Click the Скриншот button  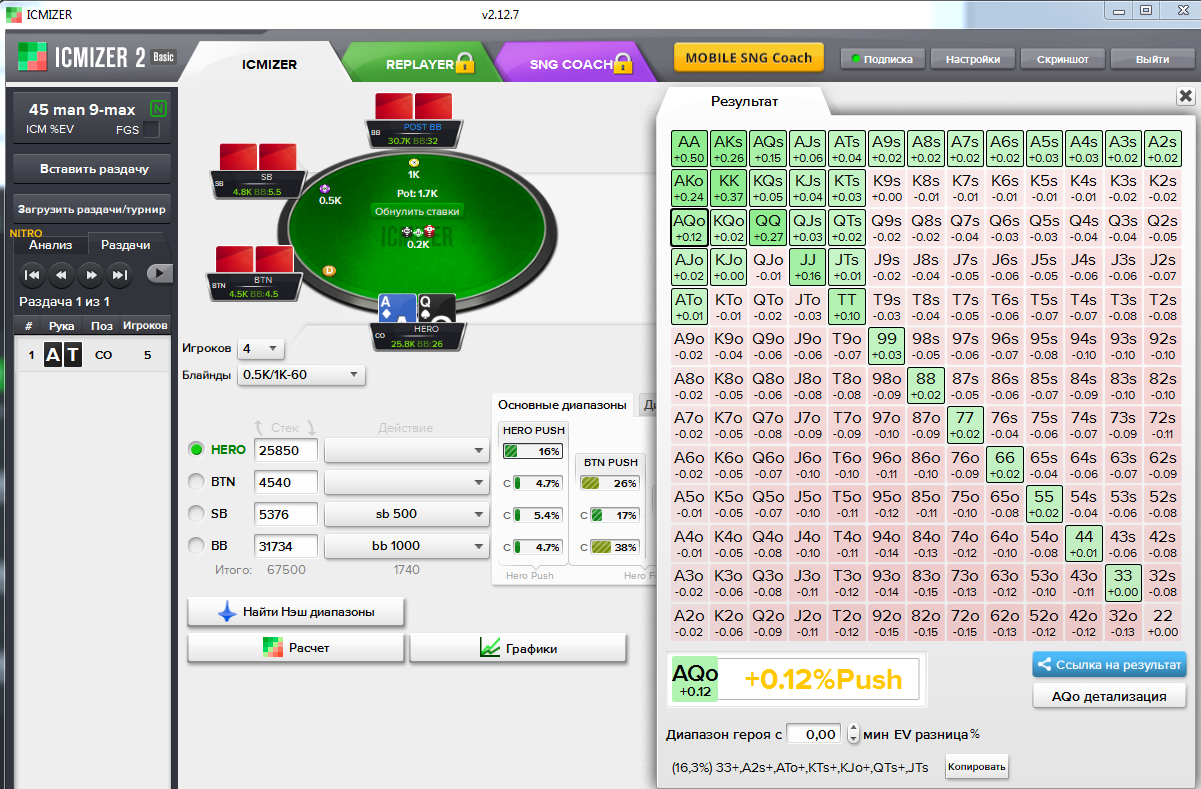pyautogui.click(x=1063, y=59)
